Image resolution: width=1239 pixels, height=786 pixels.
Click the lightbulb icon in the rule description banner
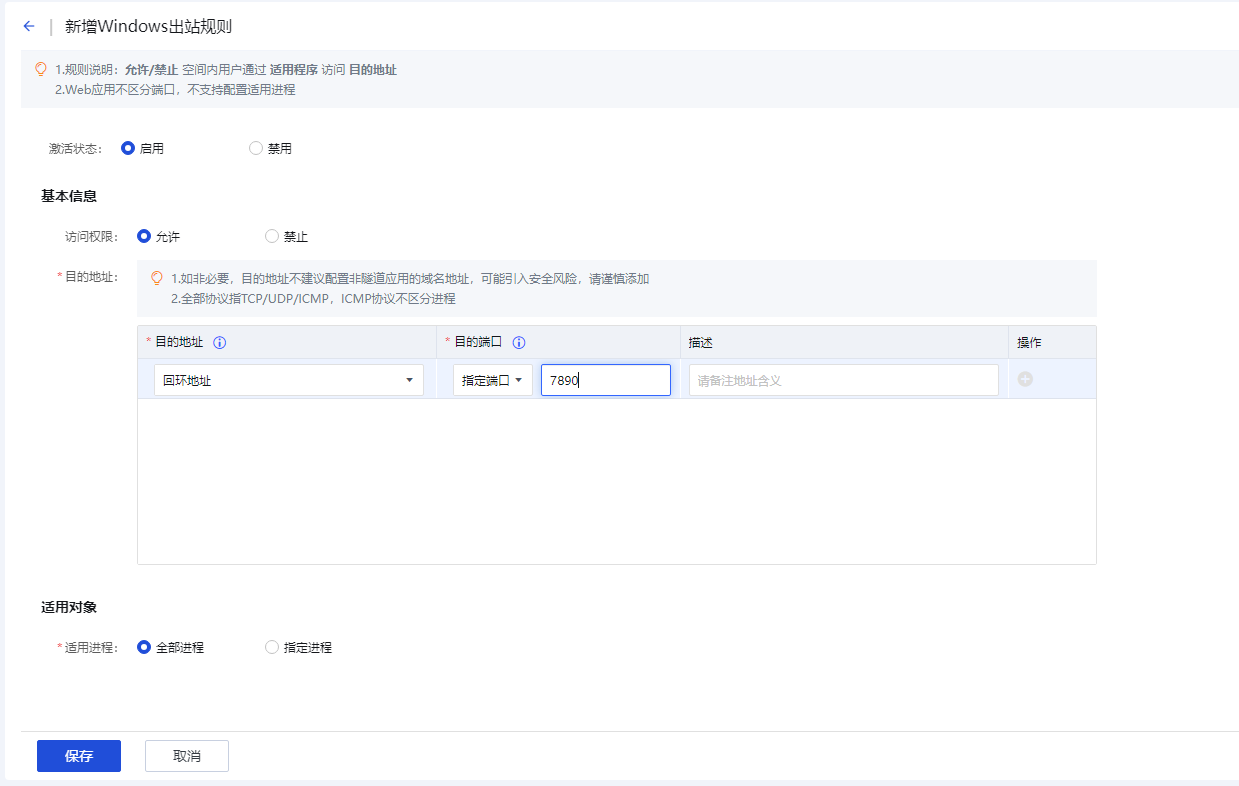[x=41, y=70]
